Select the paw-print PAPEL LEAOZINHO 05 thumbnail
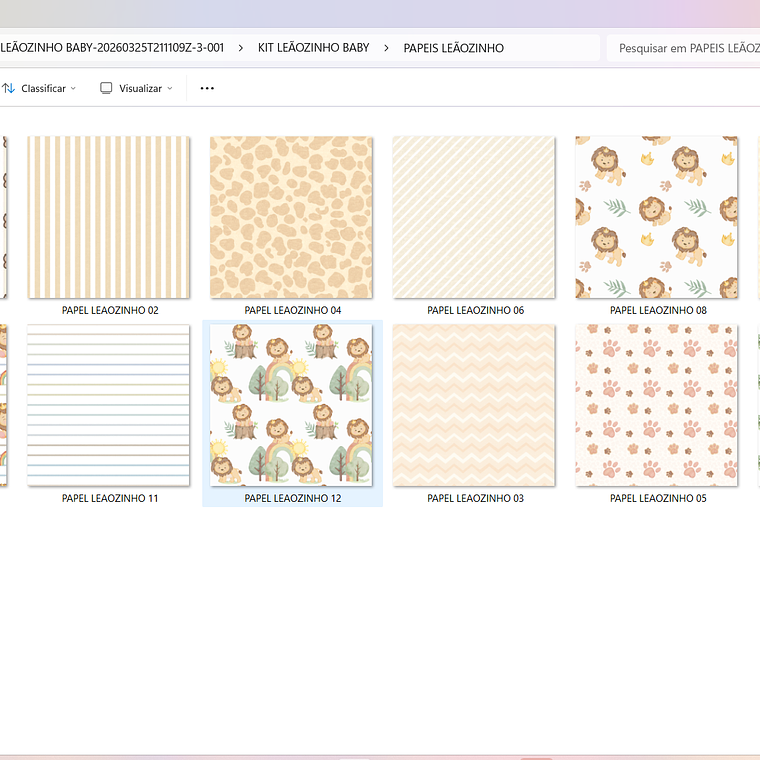 [x=656, y=405]
